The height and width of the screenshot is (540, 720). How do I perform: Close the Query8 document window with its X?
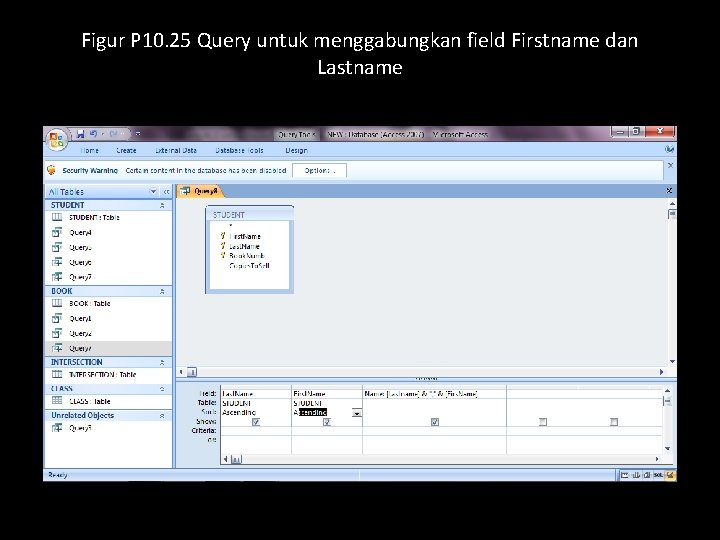(x=669, y=190)
